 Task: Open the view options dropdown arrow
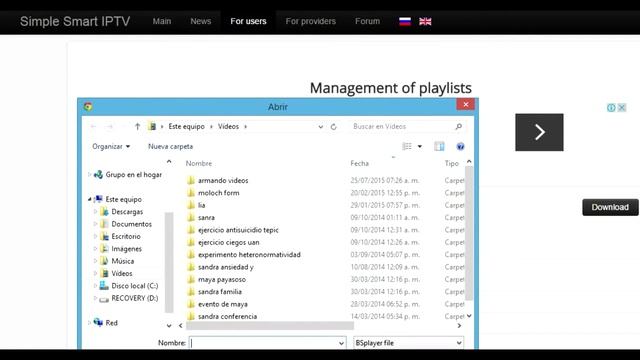420,147
